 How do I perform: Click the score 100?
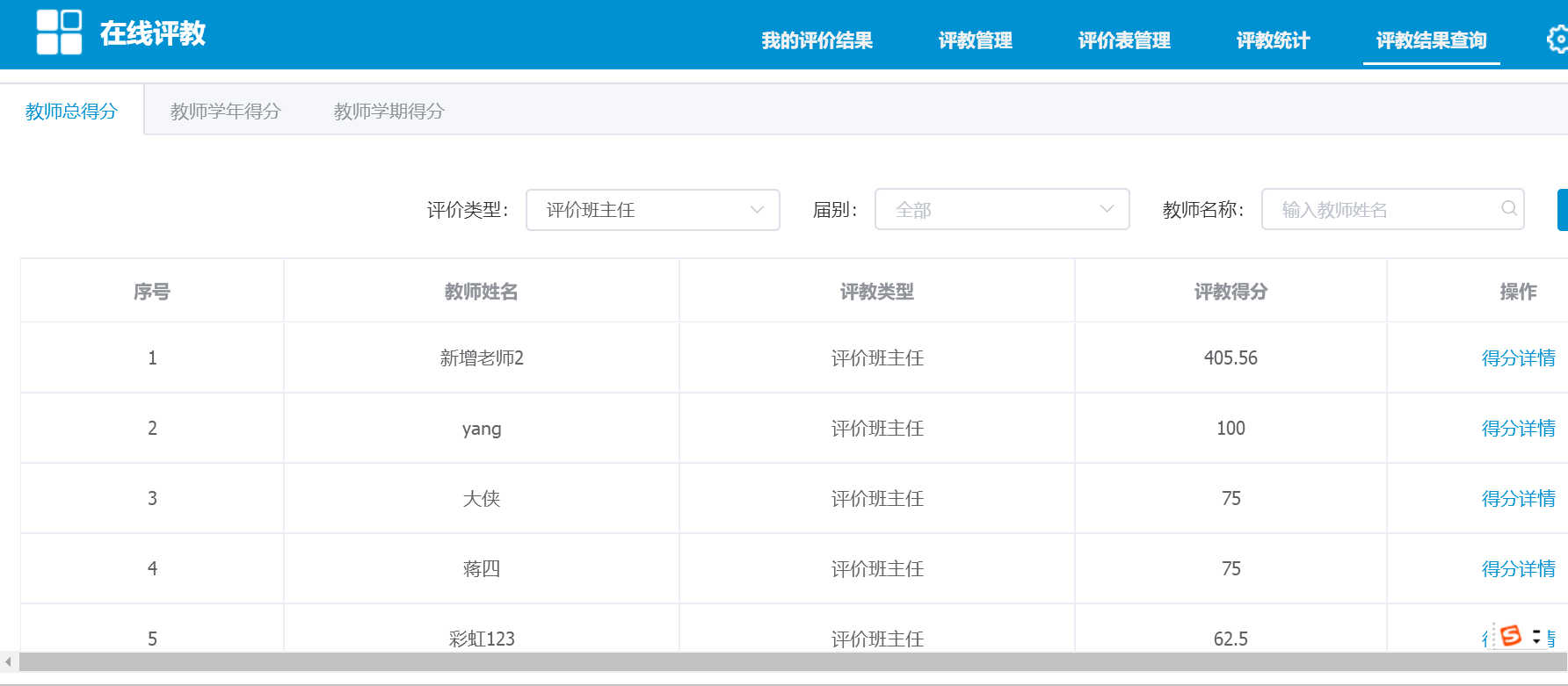(1230, 428)
